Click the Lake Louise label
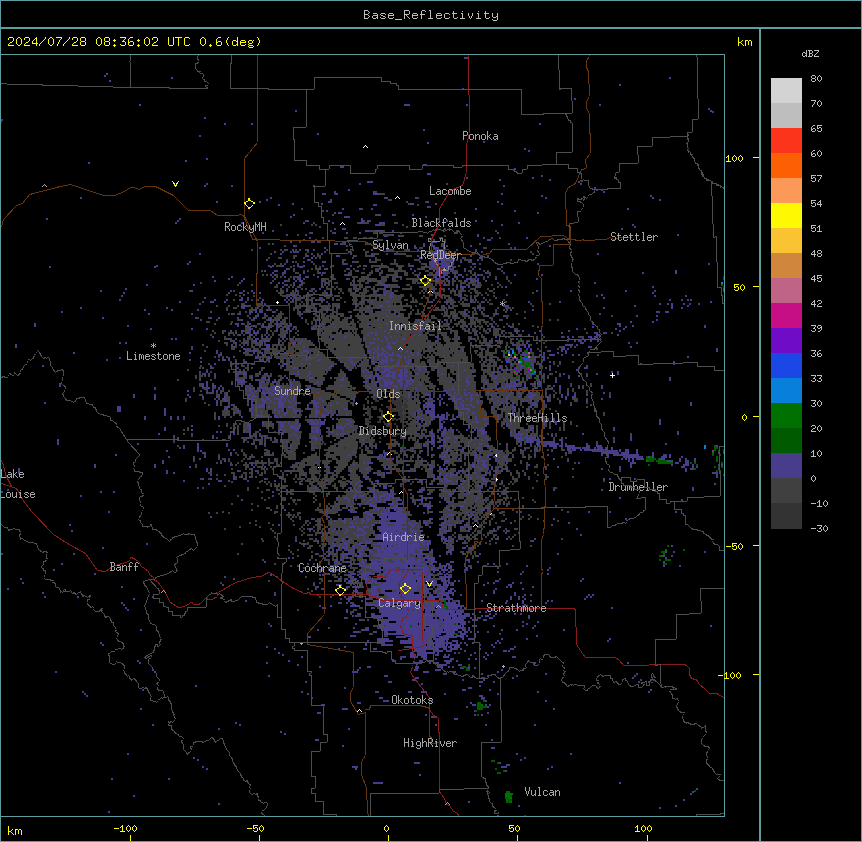862x842 pixels. tap(18, 484)
